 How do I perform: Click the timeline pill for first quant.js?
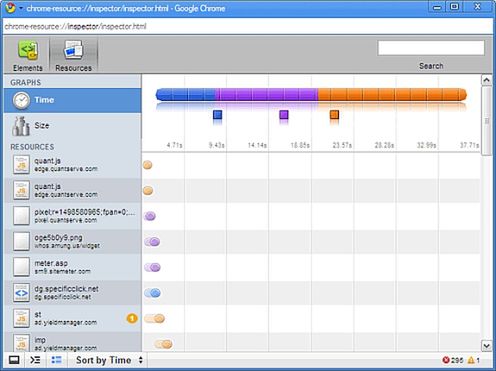click(148, 165)
